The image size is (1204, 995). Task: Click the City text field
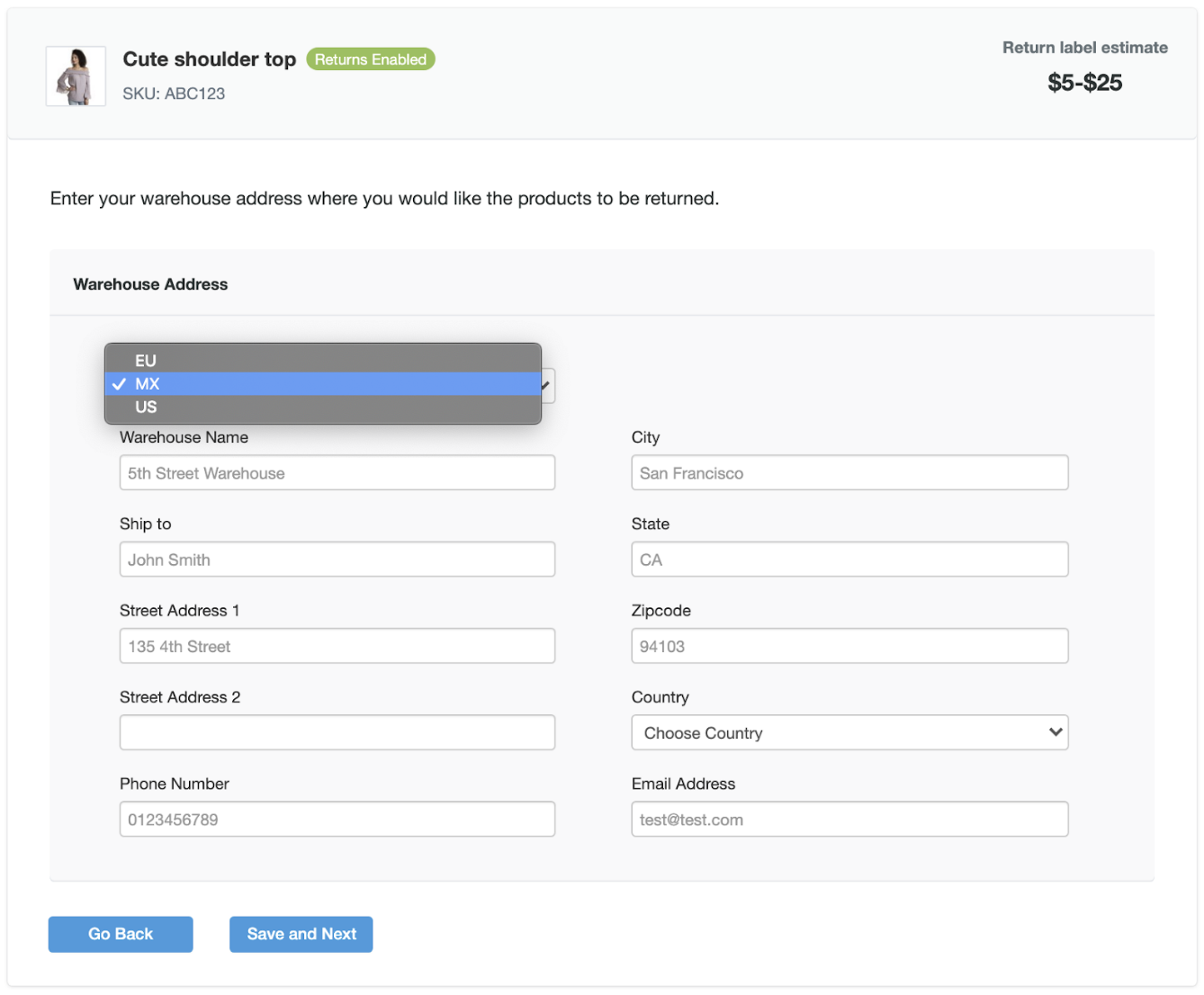(849, 473)
